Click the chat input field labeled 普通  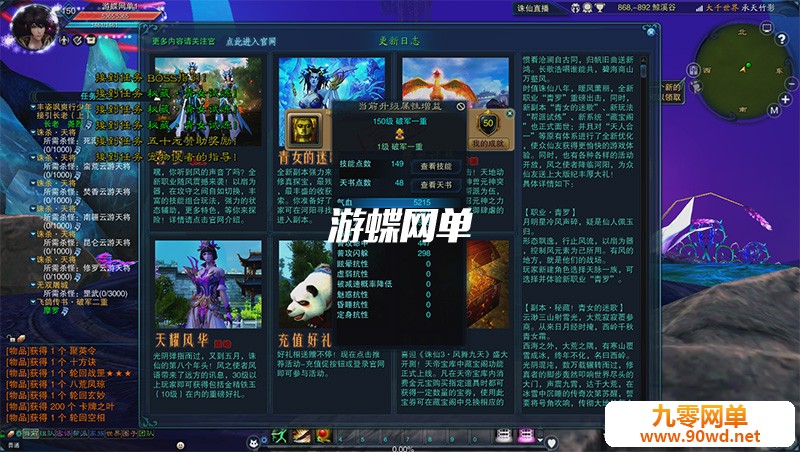click(92, 446)
